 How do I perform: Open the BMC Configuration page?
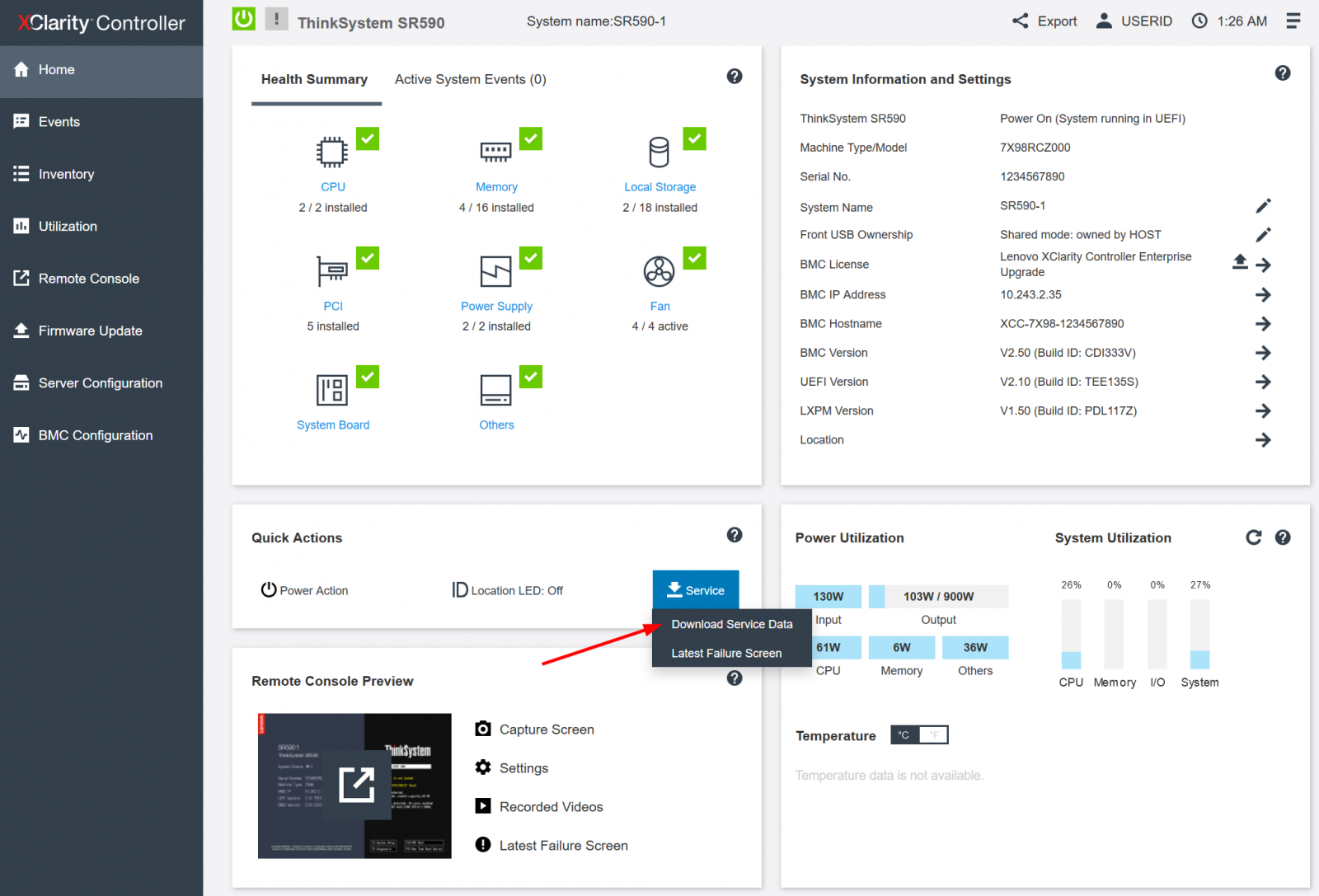click(x=95, y=434)
